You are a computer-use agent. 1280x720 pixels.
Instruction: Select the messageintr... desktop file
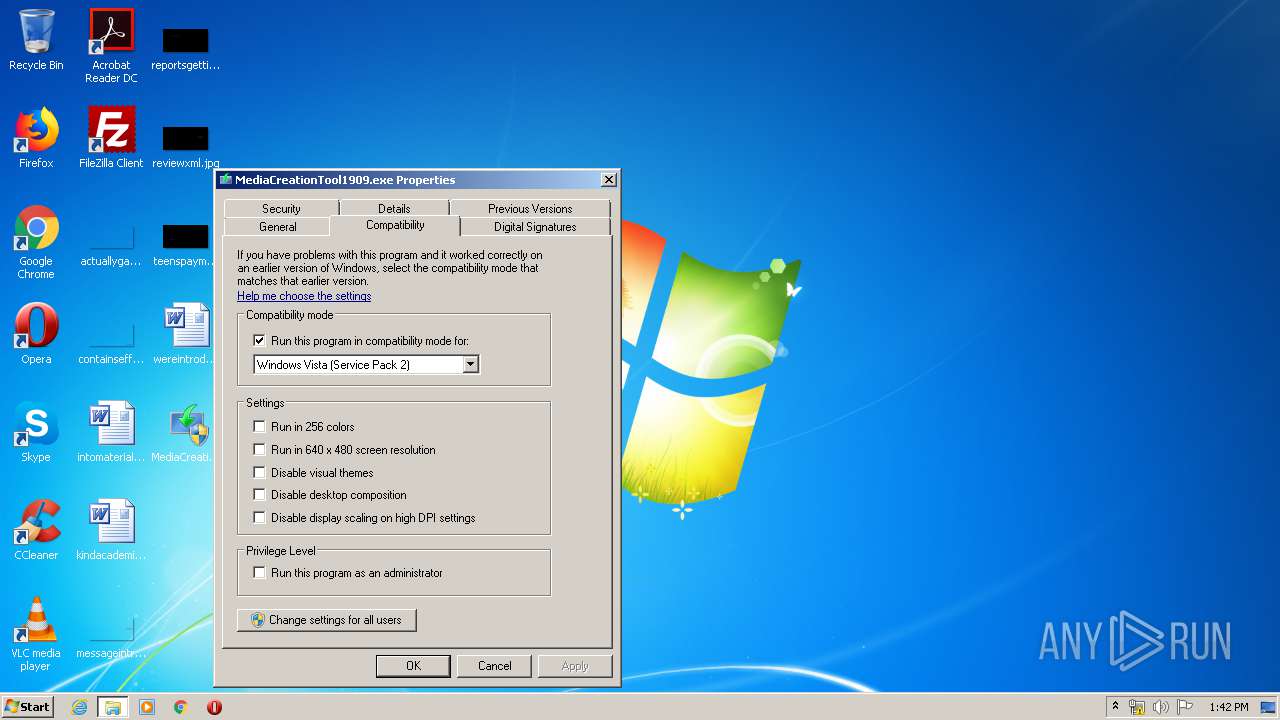[111, 637]
